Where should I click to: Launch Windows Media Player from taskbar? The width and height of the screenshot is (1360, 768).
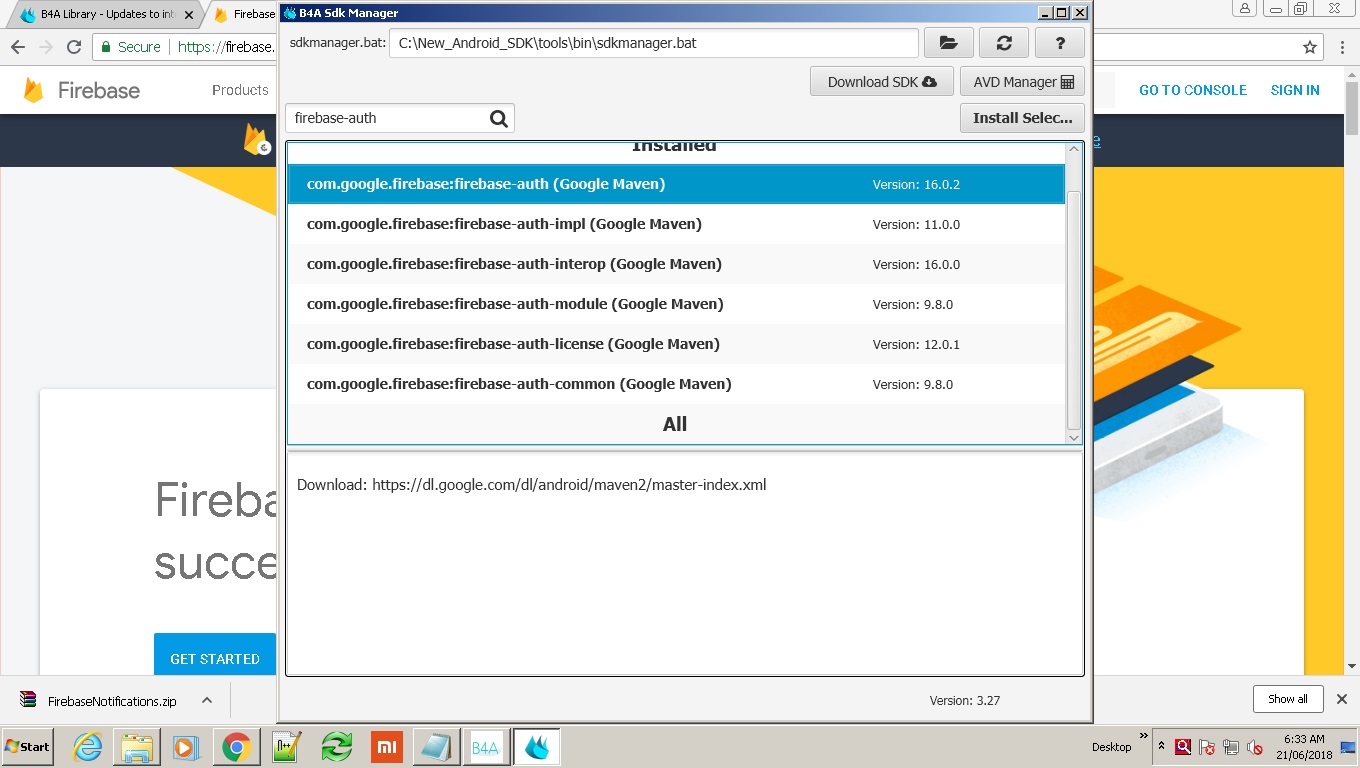(186, 747)
